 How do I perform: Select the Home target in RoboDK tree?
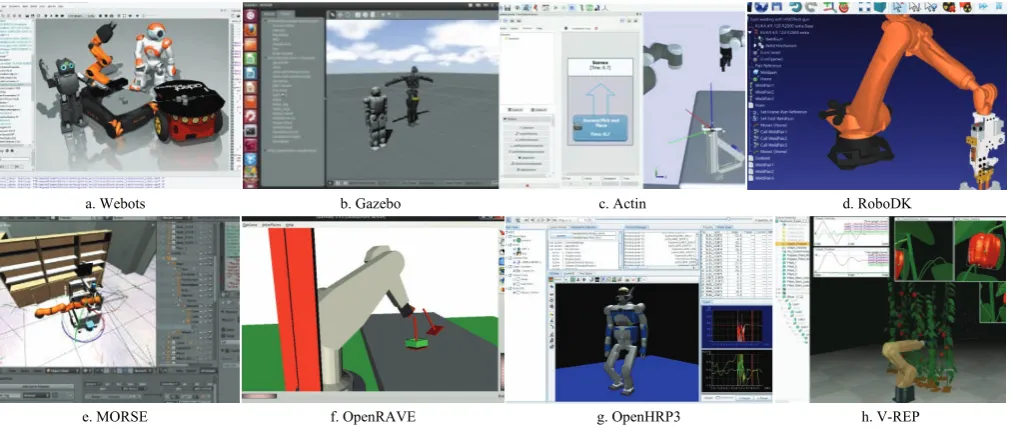[763, 79]
